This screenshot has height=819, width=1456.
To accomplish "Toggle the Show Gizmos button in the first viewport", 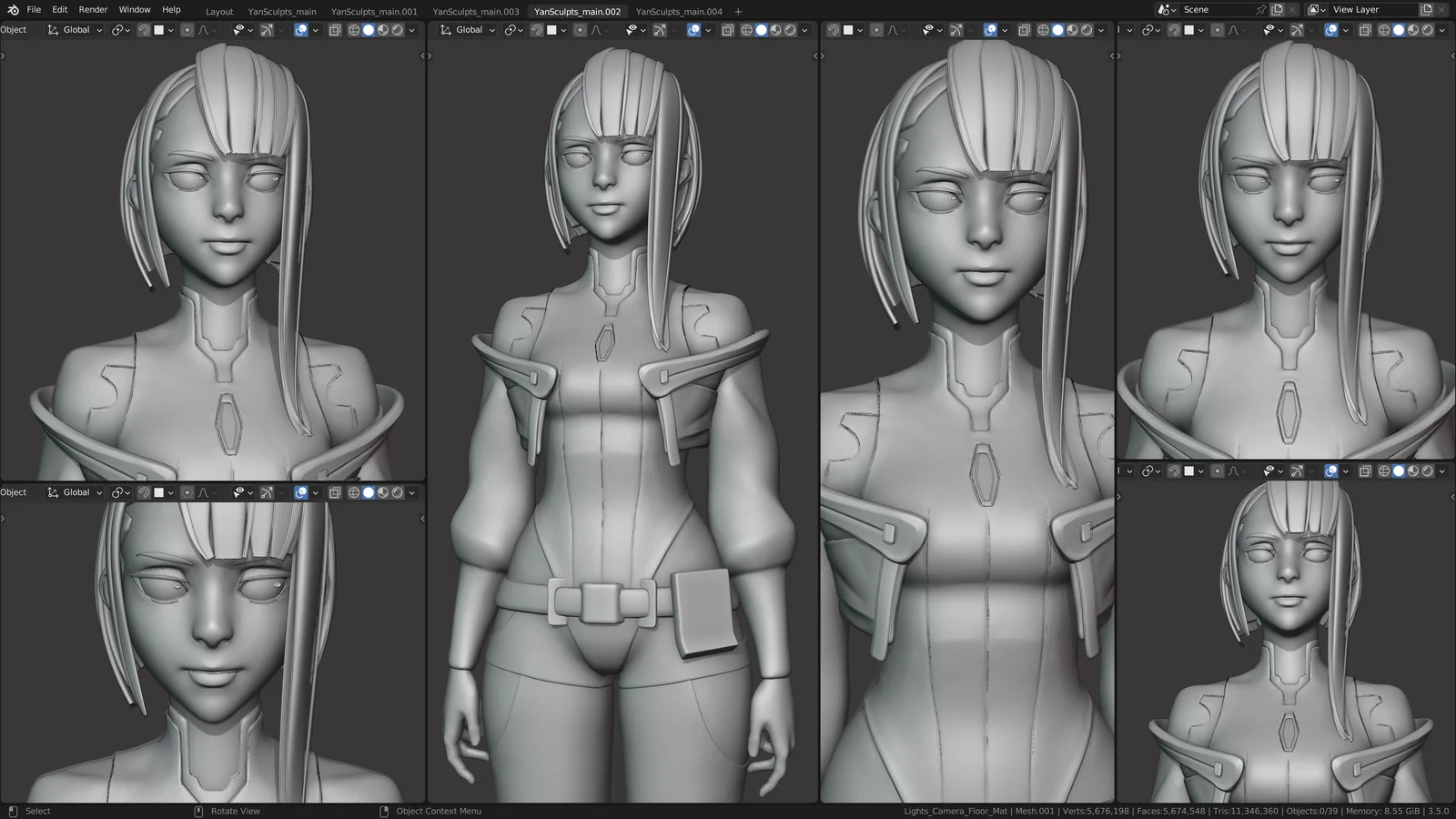I will pos(268,29).
